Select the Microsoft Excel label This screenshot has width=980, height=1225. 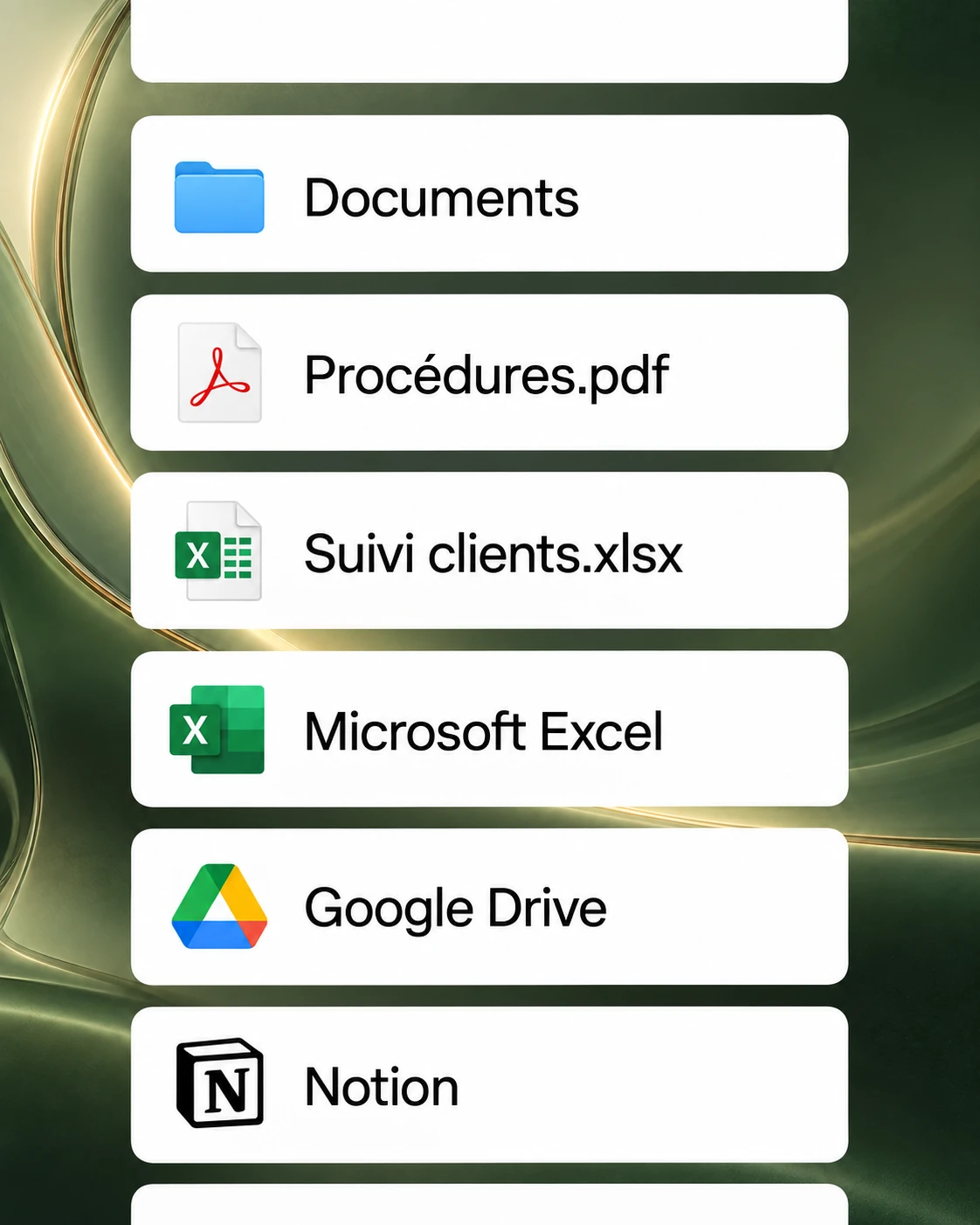coord(484,731)
